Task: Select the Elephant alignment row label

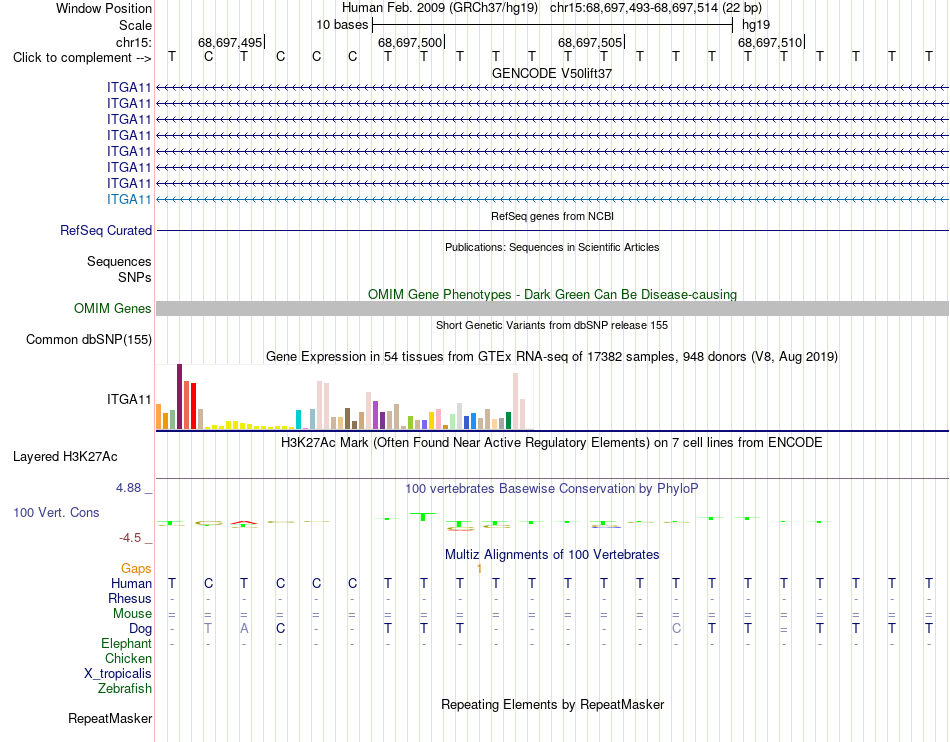Action: 127,643
